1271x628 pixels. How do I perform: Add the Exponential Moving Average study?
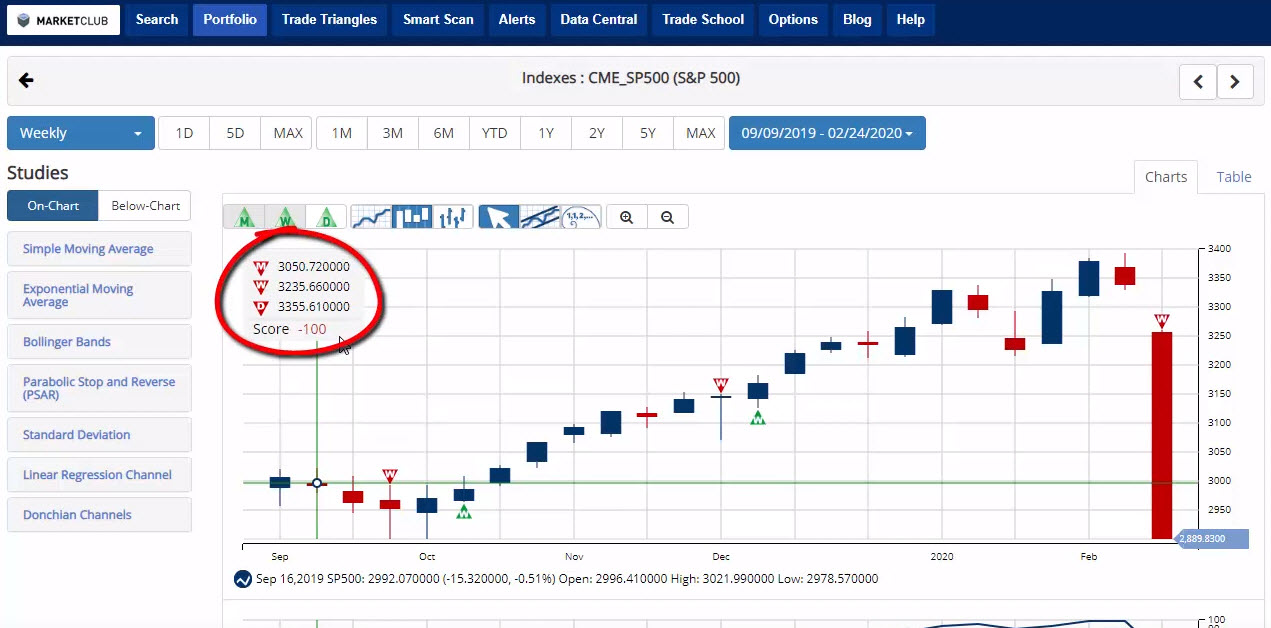point(99,295)
